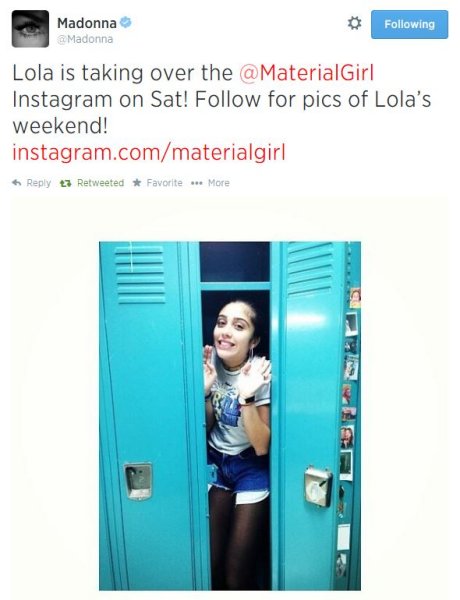Viewport: 460px width, 600px height.
Task: Expand the More options menu
Action: click(219, 183)
